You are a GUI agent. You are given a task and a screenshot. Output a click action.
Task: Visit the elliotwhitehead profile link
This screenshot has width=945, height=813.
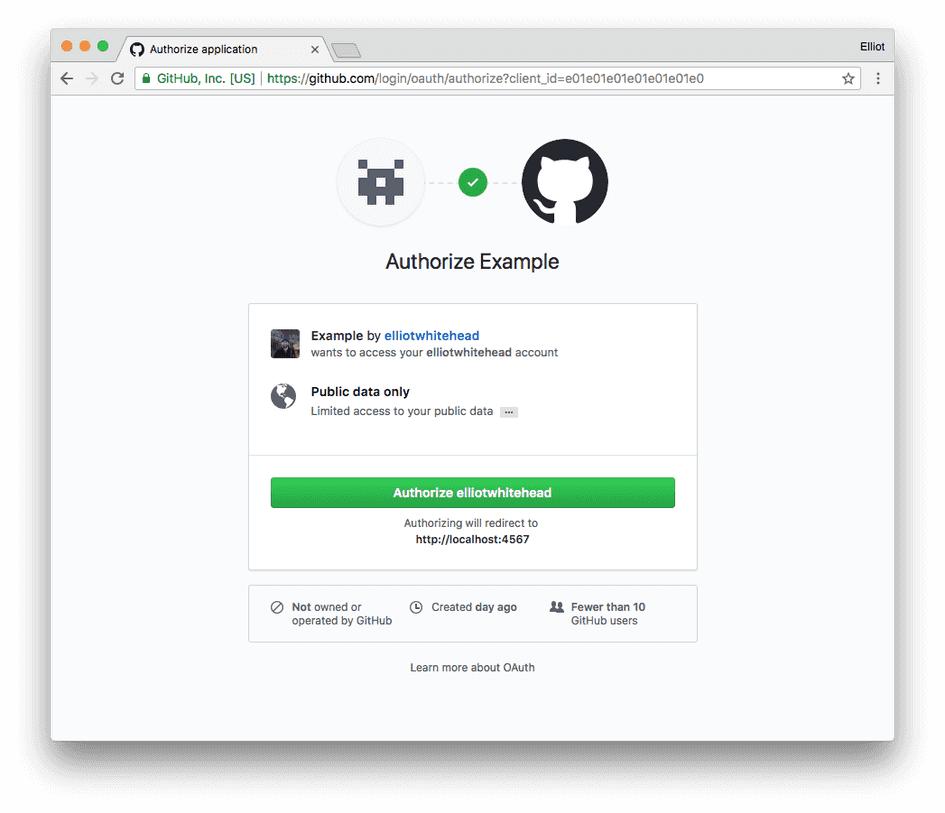tap(431, 335)
